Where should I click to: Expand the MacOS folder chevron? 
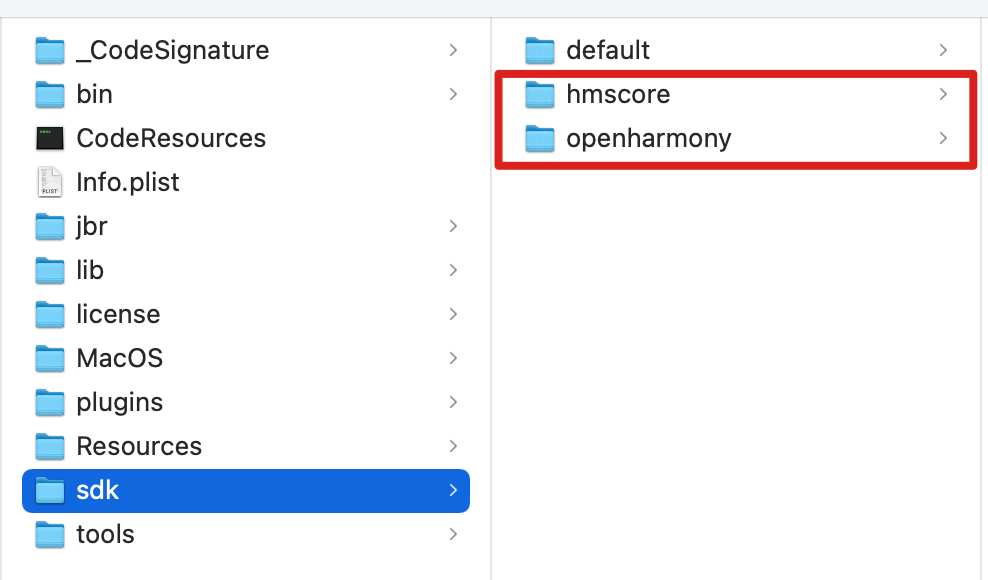[x=453, y=358]
